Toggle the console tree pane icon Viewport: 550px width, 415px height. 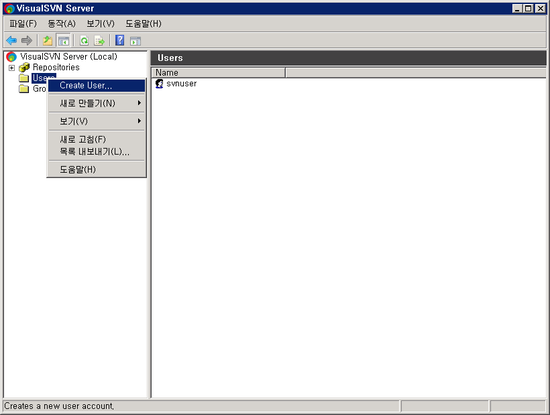click(63, 41)
